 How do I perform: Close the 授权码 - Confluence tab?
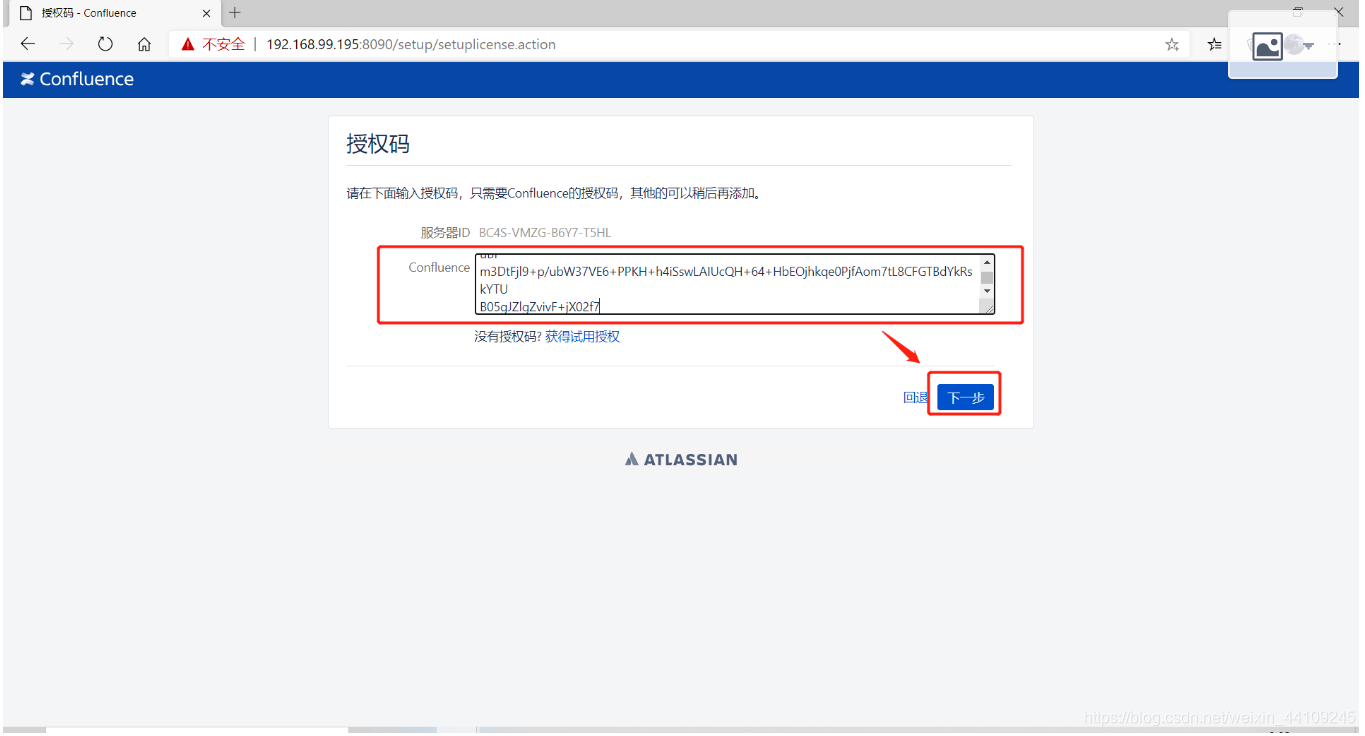pos(207,13)
